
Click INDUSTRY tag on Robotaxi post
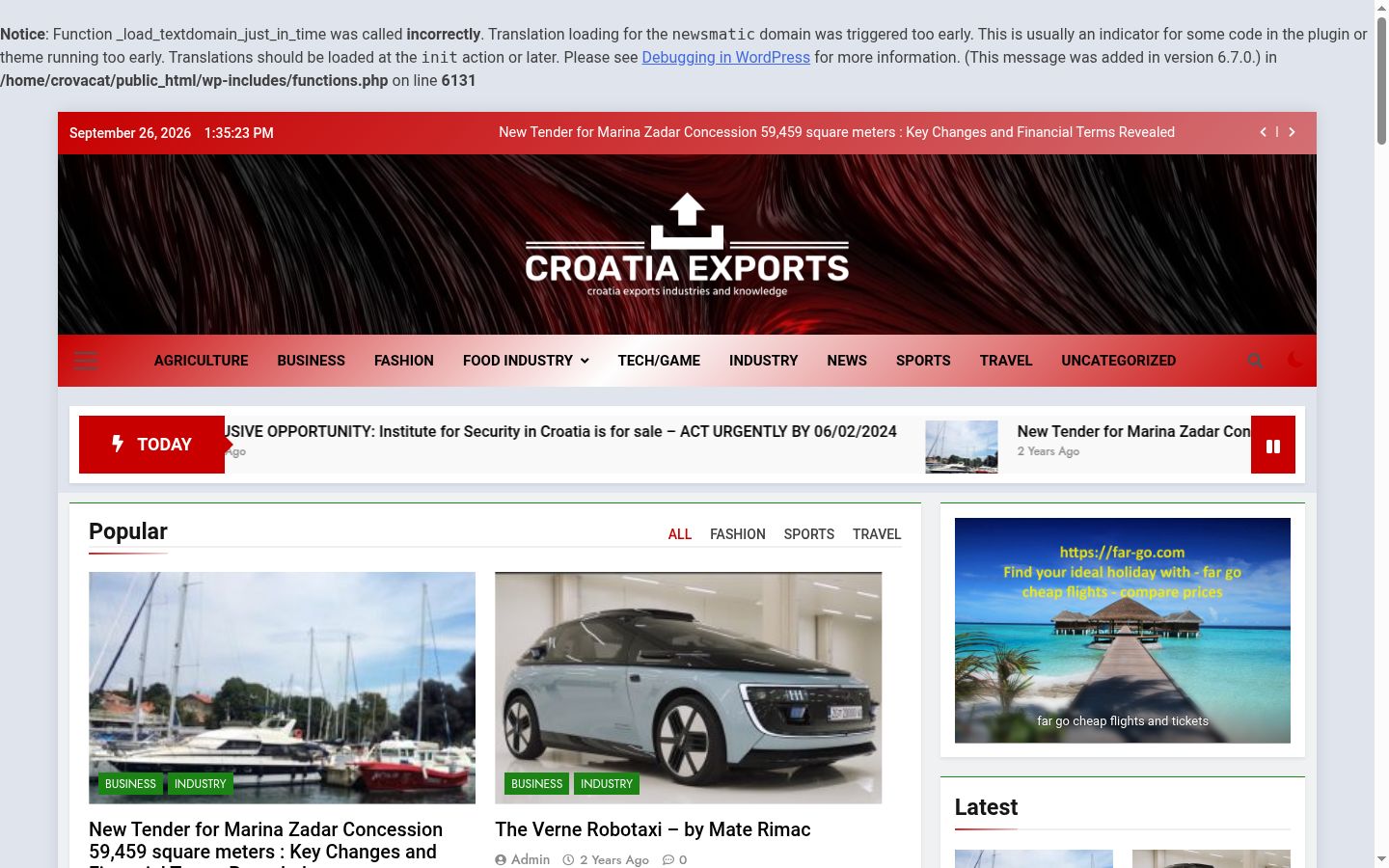click(x=607, y=784)
